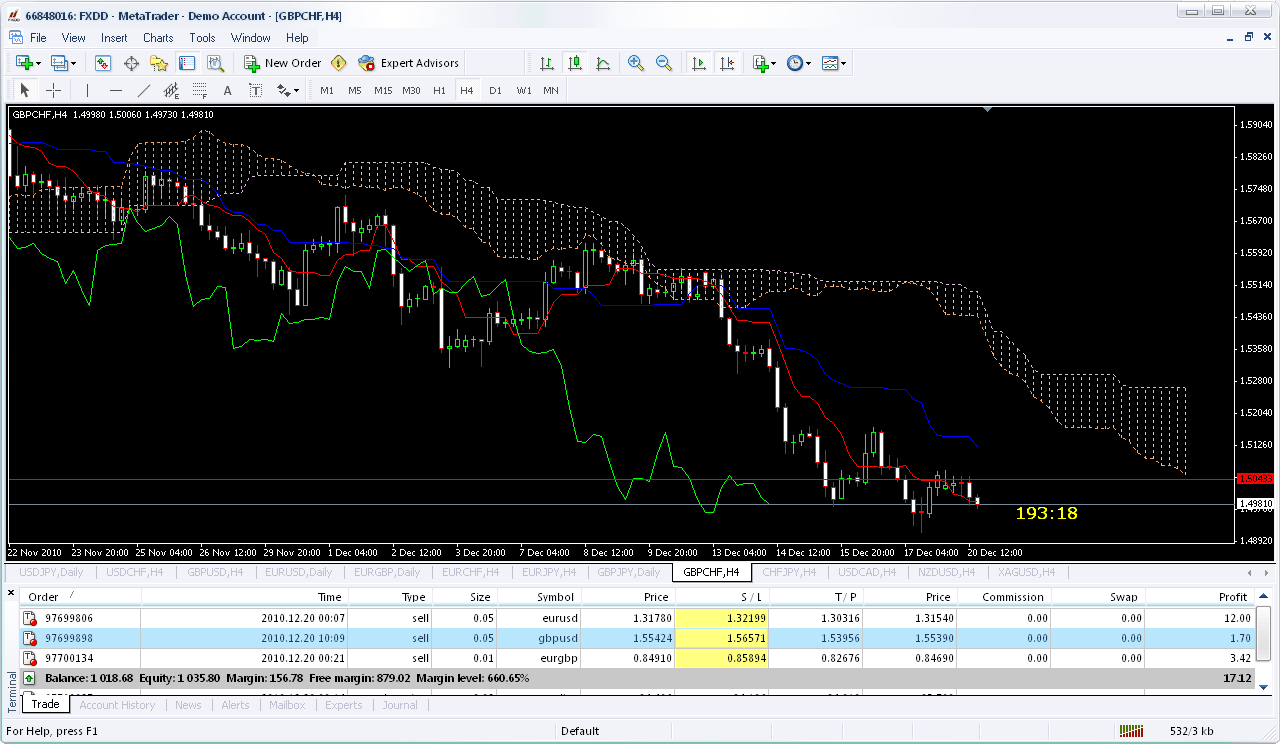Expand the Profiles dropdown arrow
Viewport: 1280px width, 744px height.
click(74, 63)
